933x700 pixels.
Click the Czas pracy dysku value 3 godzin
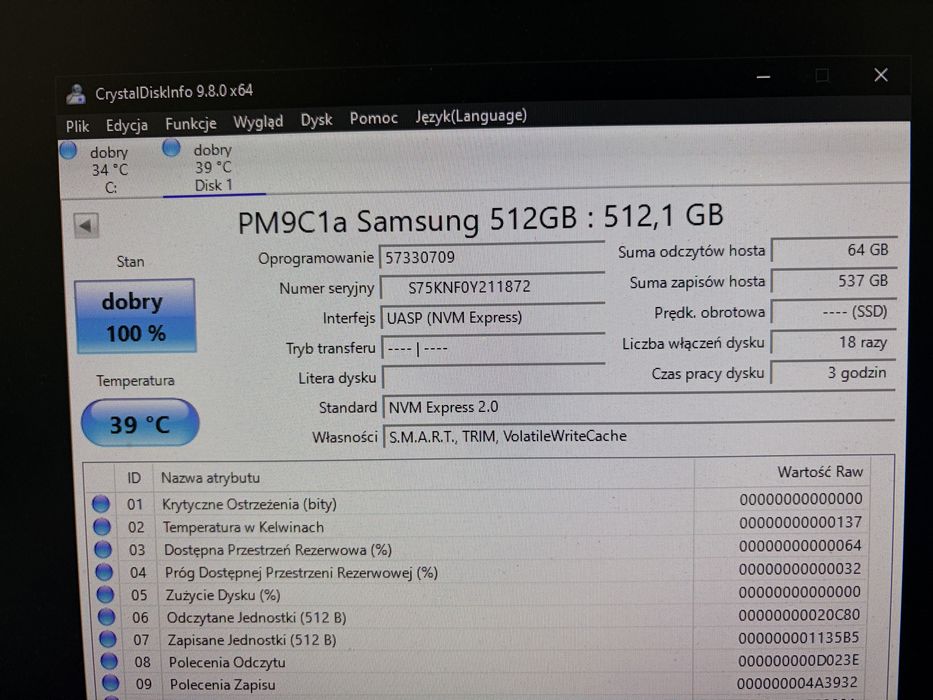(834, 373)
